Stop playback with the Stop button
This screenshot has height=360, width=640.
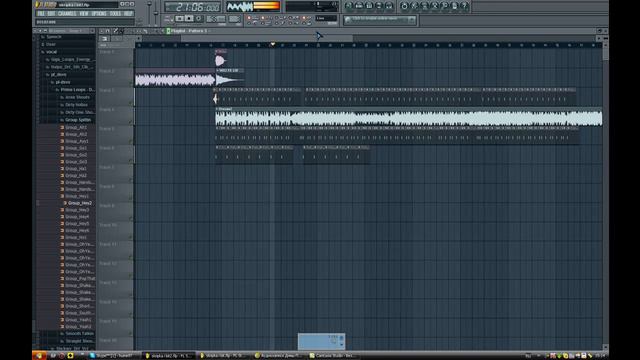pyautogui.click(x=189, y=18)
